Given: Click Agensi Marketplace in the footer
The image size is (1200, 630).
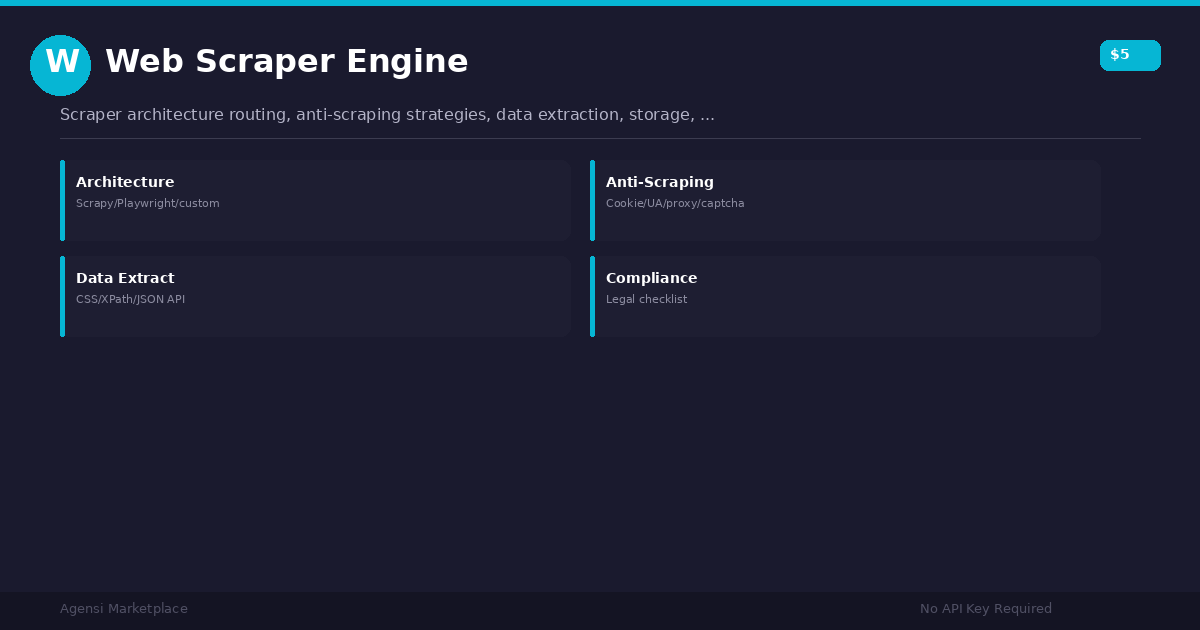Looking at the screenshot, I should (124, 609).
